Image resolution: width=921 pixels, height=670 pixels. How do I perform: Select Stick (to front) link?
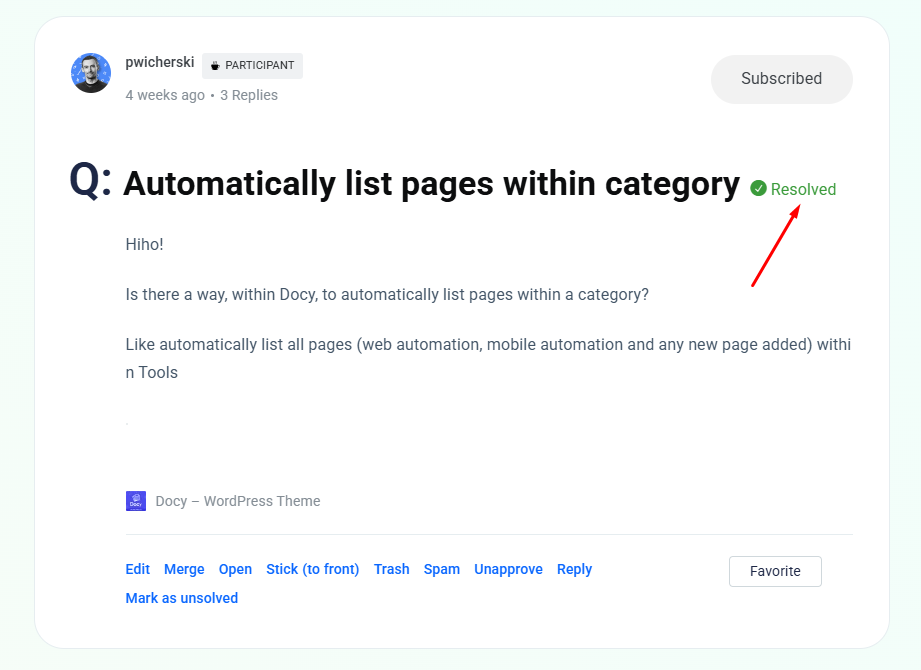click(312, 569)
